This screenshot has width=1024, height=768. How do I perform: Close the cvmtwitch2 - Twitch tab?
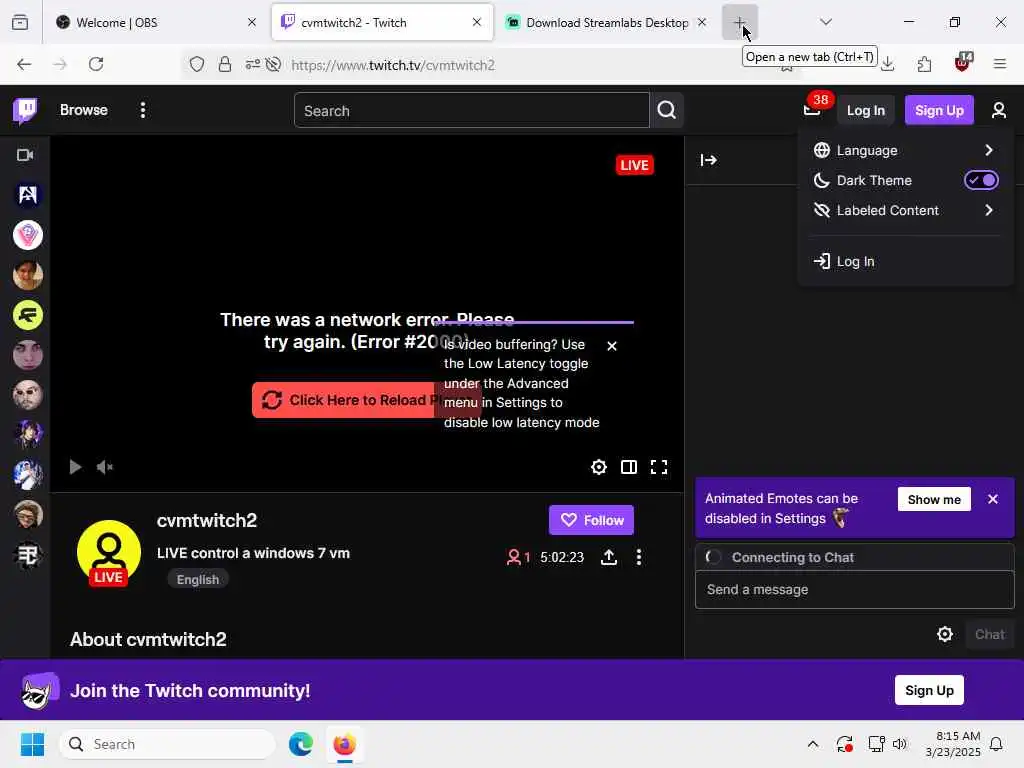point(477,22)
